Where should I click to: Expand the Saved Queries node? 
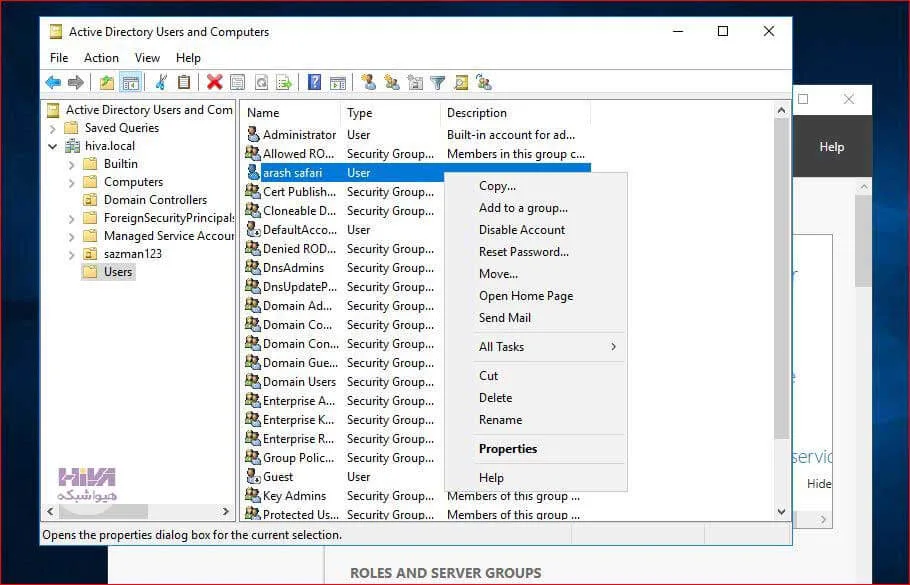pos(53,128)
